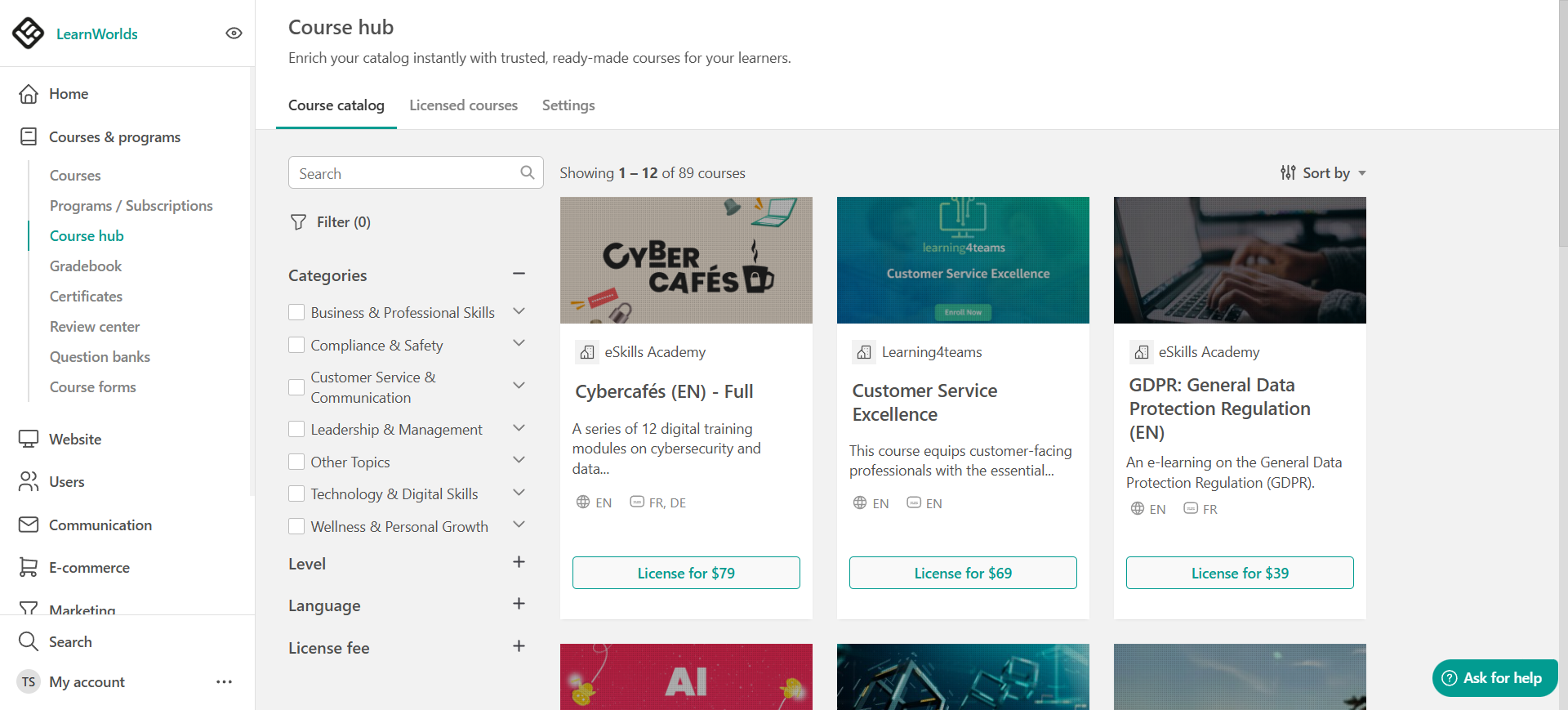Expand the Level filter section
Viewport: 1568px width, 710px height.
[519, 562]
